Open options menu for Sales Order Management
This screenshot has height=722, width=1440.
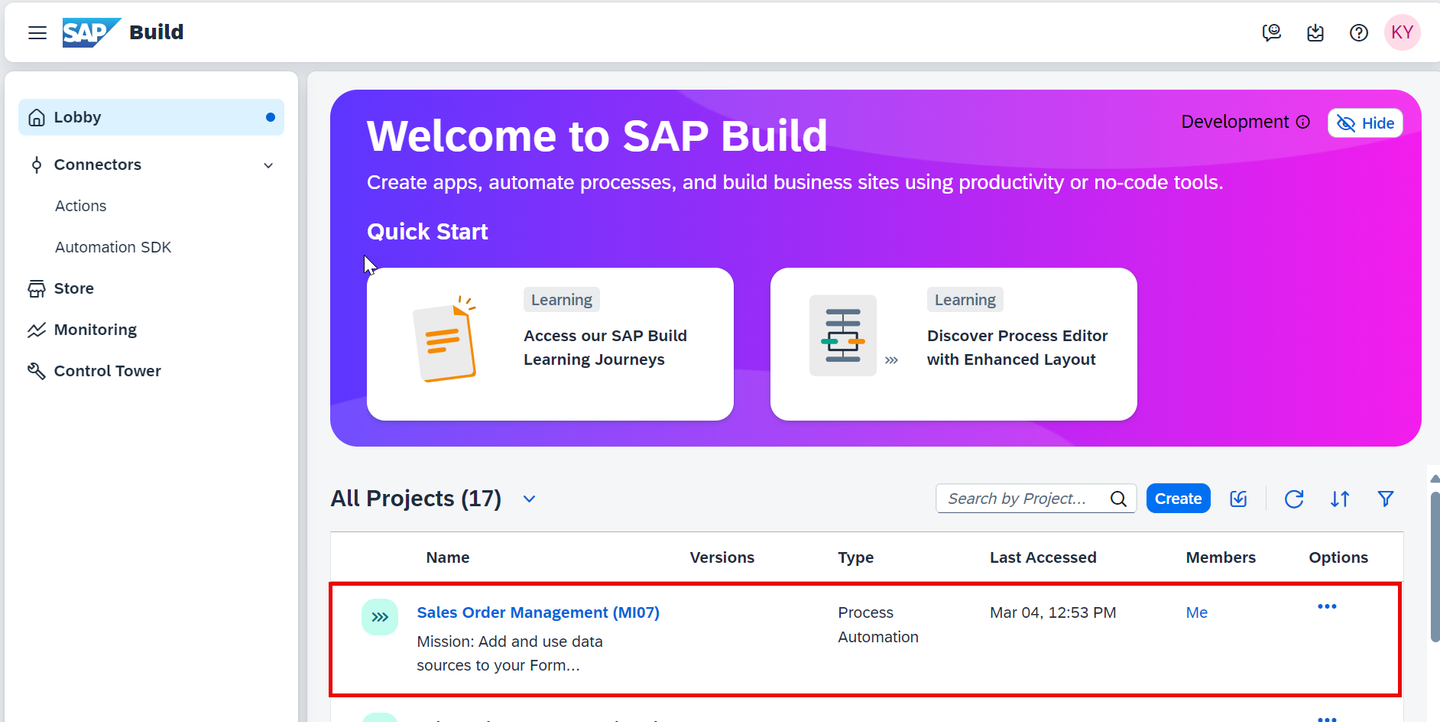1327,607
